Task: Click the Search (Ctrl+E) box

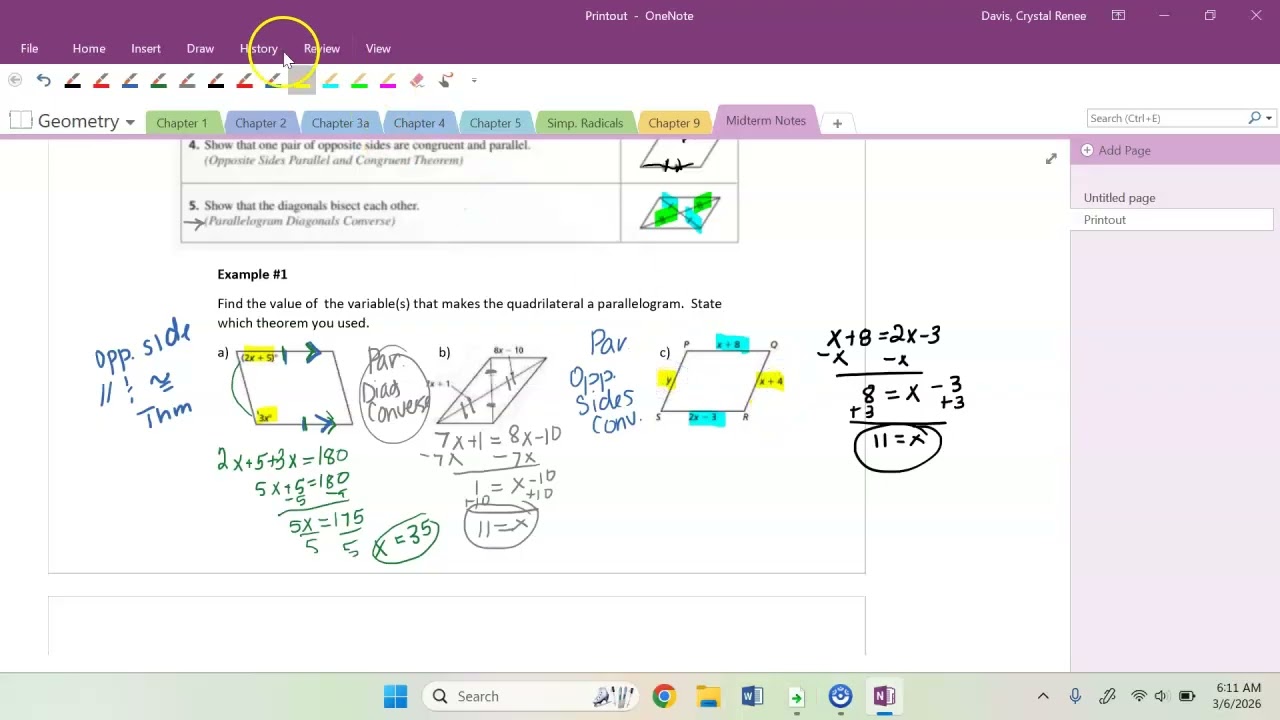Action: pyautogui.click(x=1166, y=118)
